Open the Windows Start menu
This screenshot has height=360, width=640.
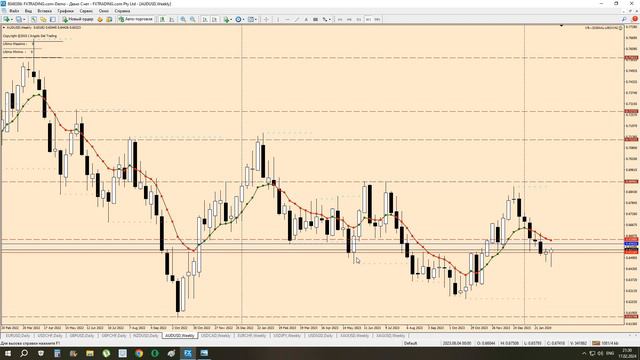[x=8, y=353]
